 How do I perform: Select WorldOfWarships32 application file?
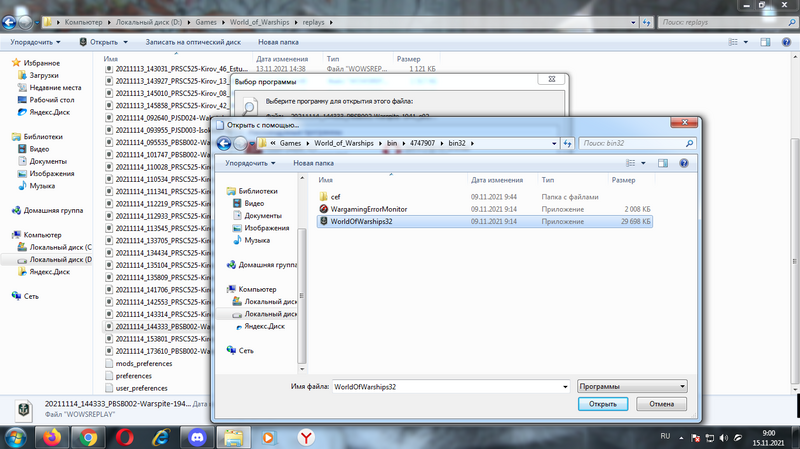coord(484,221)
